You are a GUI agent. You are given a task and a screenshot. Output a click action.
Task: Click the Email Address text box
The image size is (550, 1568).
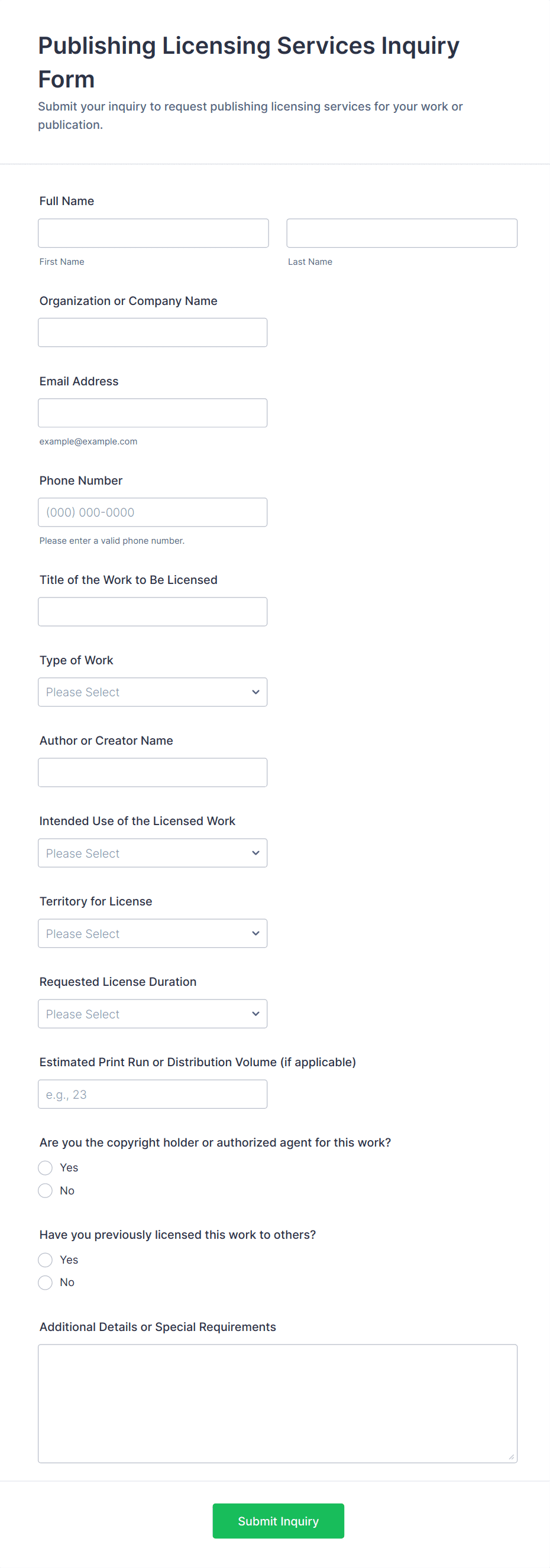click(152, 413)
